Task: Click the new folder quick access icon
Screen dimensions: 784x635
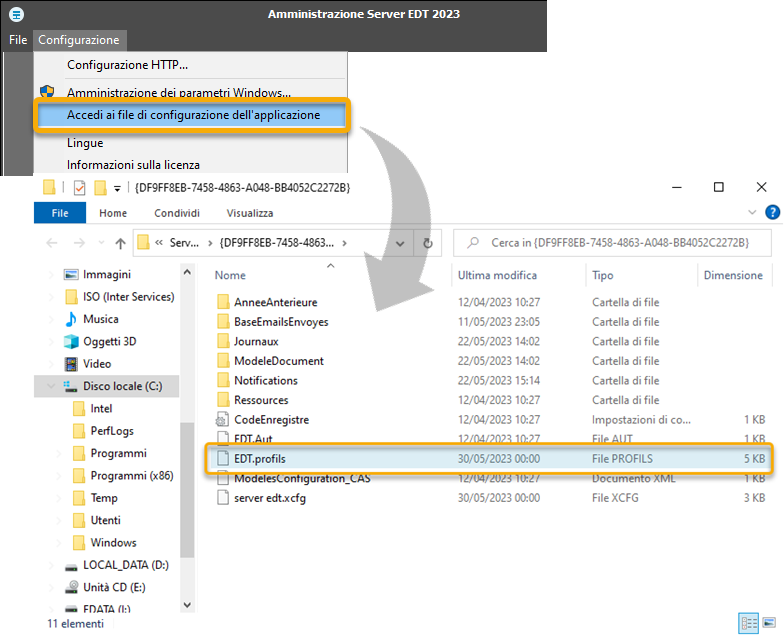Action: [100, 188]
